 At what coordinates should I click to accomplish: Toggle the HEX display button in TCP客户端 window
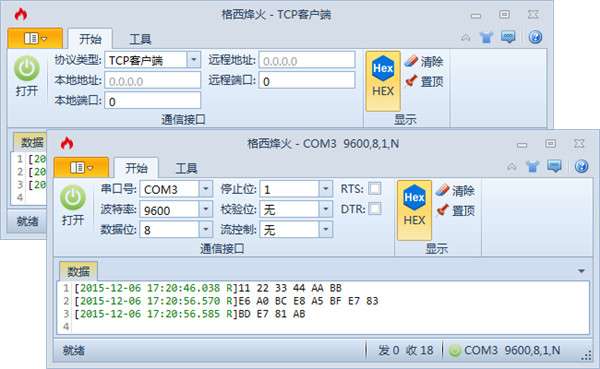coord(383,81)
